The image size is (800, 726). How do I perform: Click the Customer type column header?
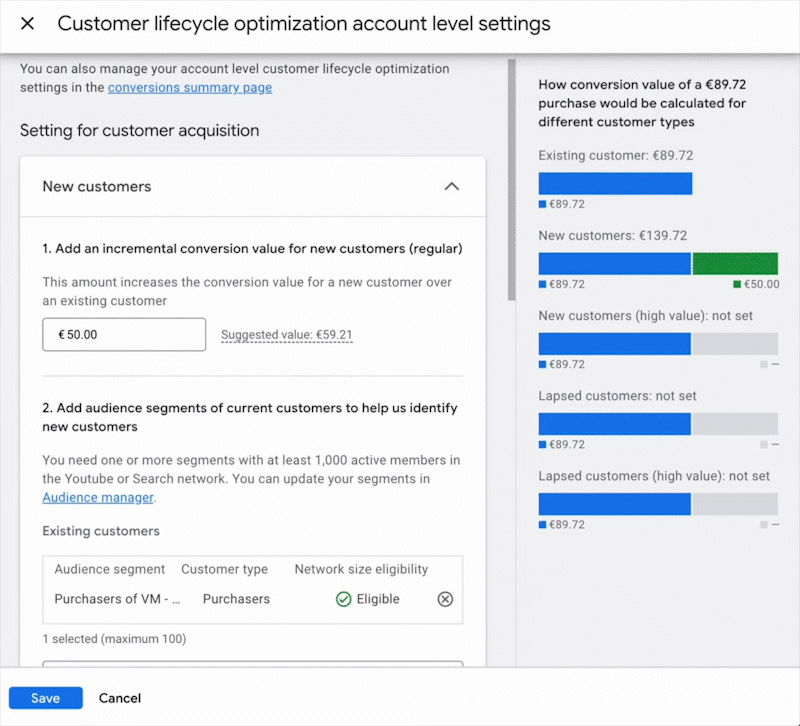[224, 569]
